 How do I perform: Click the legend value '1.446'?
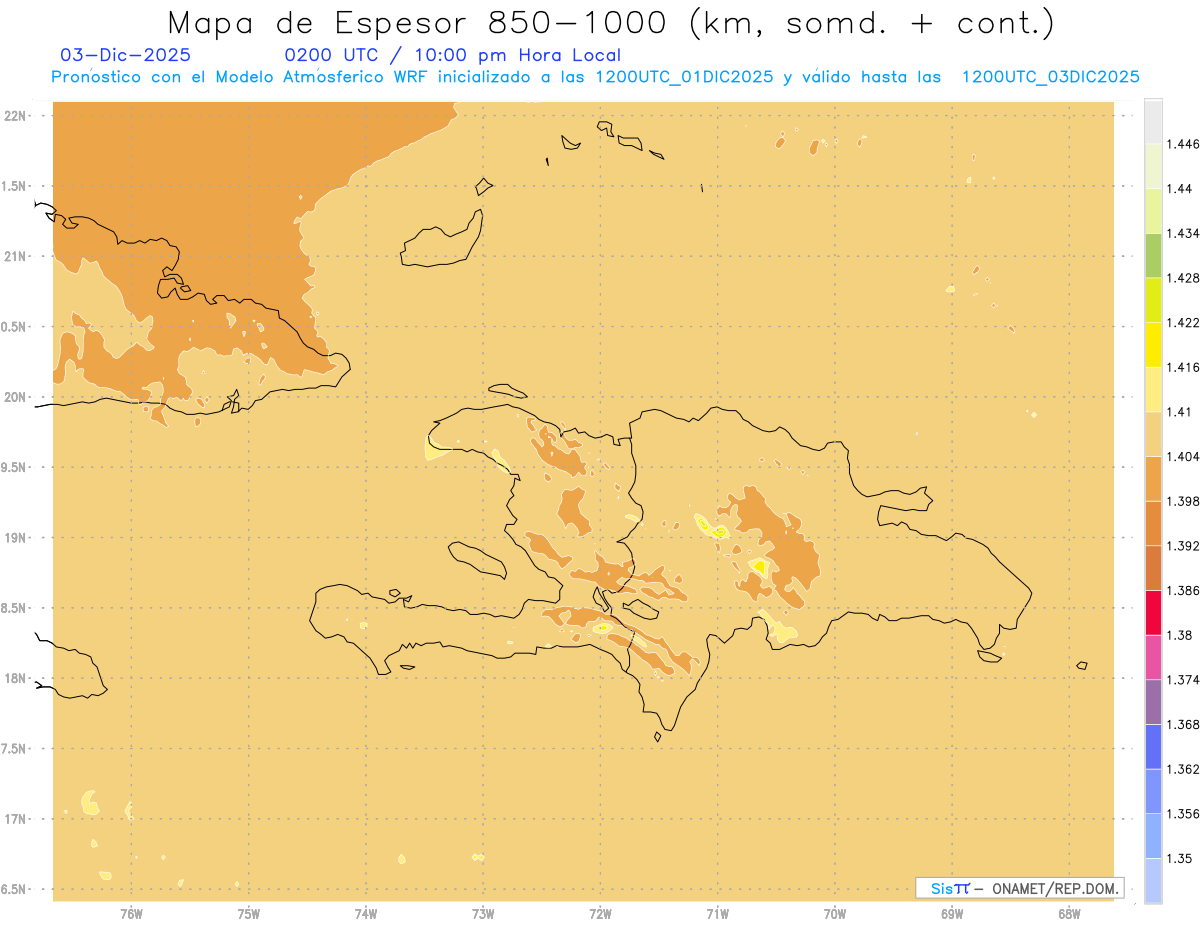(1183, 144)
